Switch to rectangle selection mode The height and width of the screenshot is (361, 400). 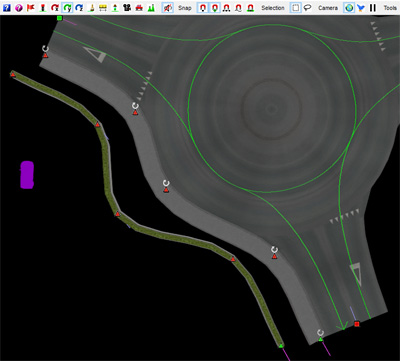pyautogui.click(x=295, y=8)
